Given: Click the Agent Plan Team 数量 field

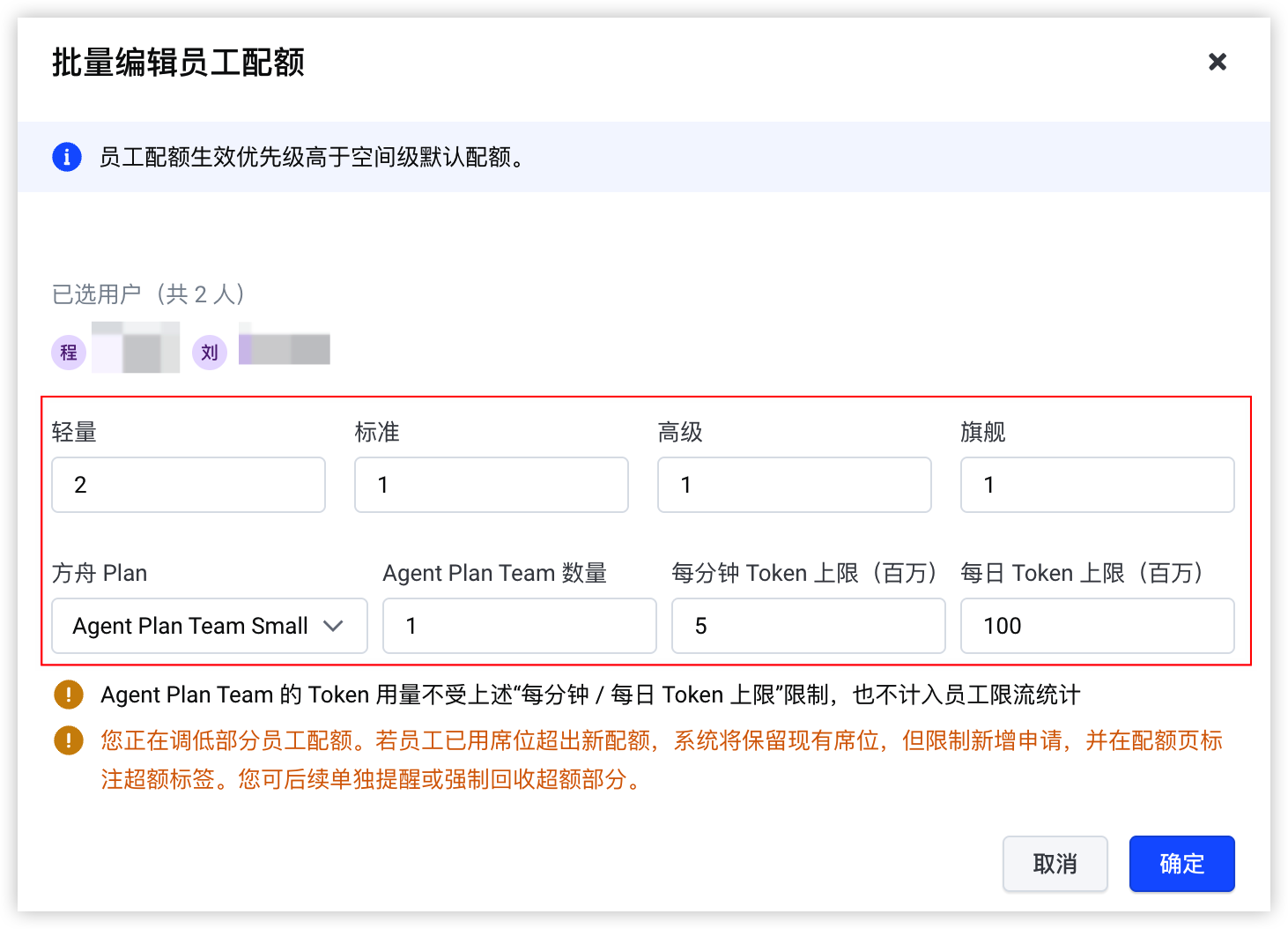Looking at the screenshot, I should [520, 626].
